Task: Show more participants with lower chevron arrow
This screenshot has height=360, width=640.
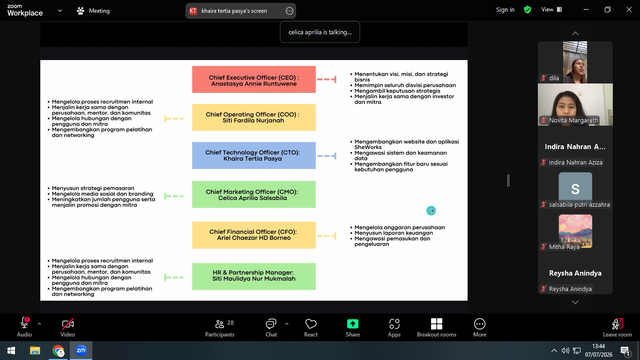Action: [575, 302]
